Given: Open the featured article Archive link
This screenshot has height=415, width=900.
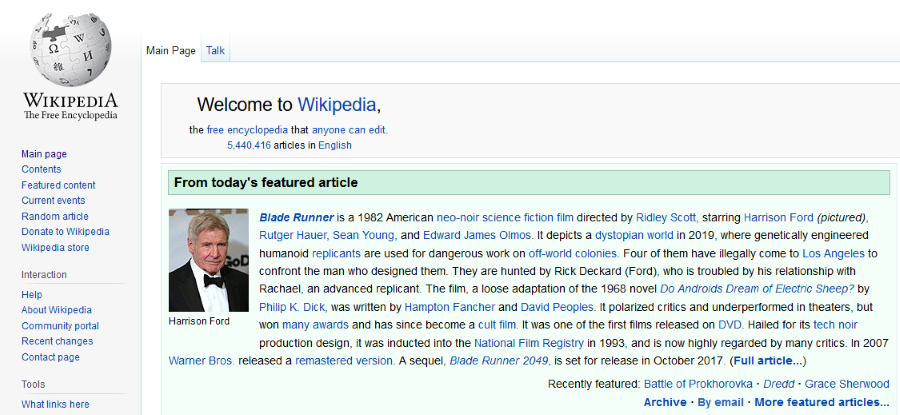Looking at the screenshot, I should pyautogui.click(x=665, y=402).
